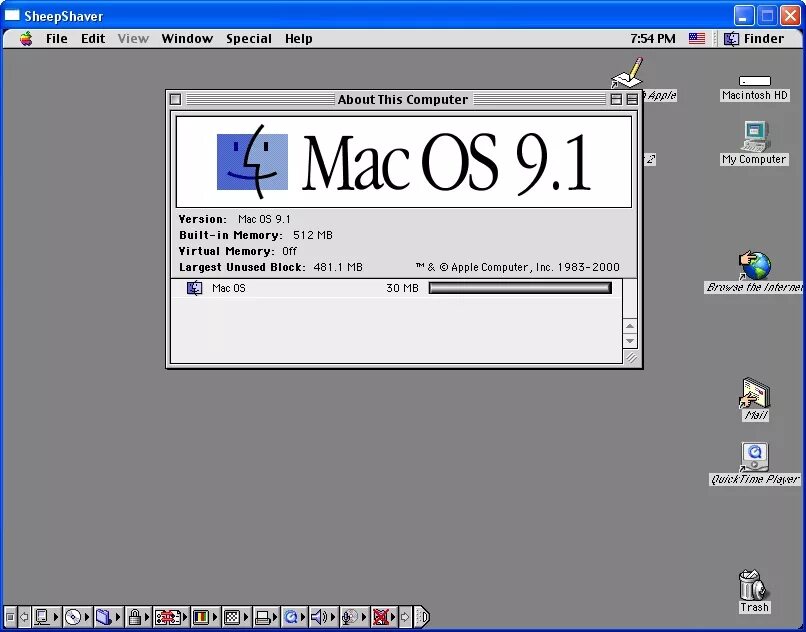This screenshot has width=806, height=632.
Task: Open the Special menu
Action: coord(248,38)
